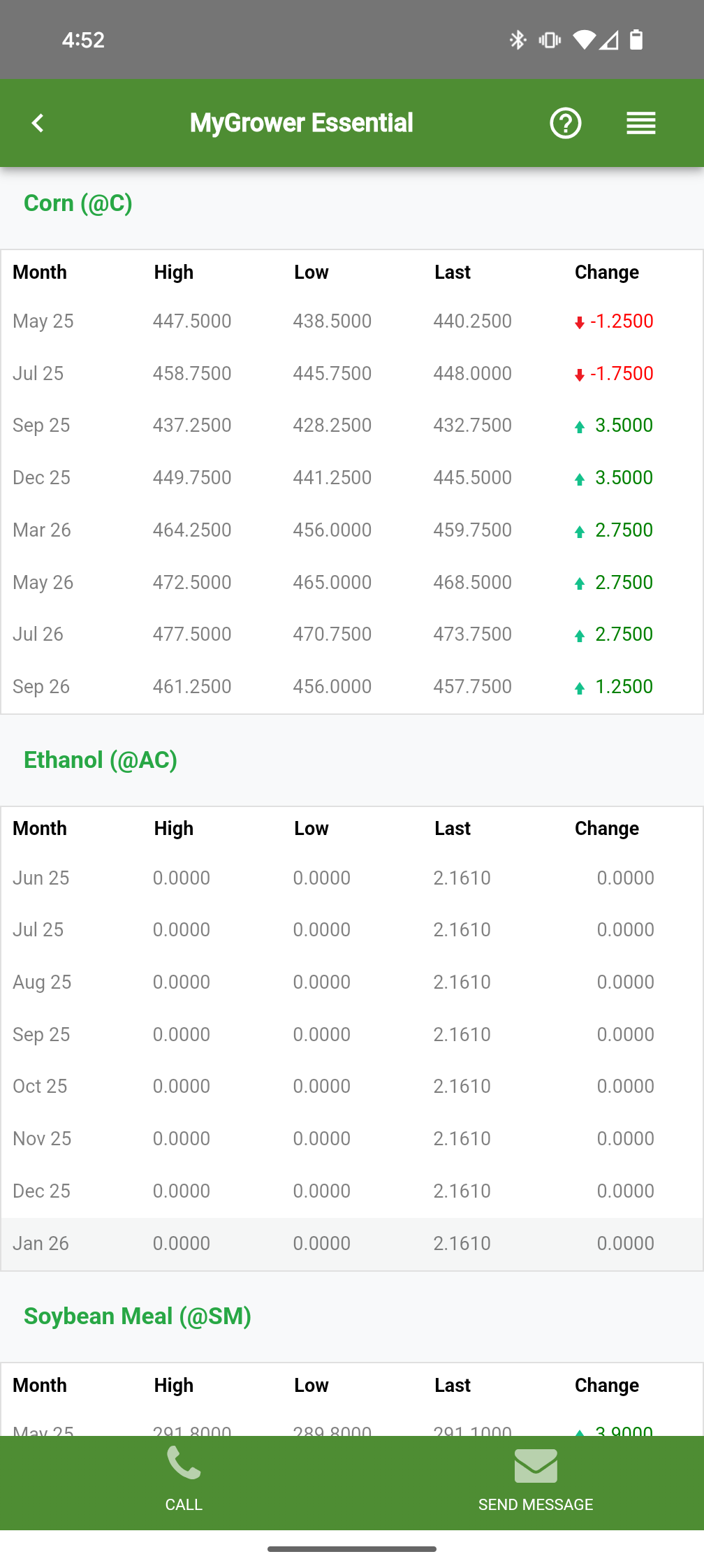The width and height of the screenshot is (704, 1568).
Task: Click the green up arrow in Corn Mar 26 row
Action: (x=579, y=531)
